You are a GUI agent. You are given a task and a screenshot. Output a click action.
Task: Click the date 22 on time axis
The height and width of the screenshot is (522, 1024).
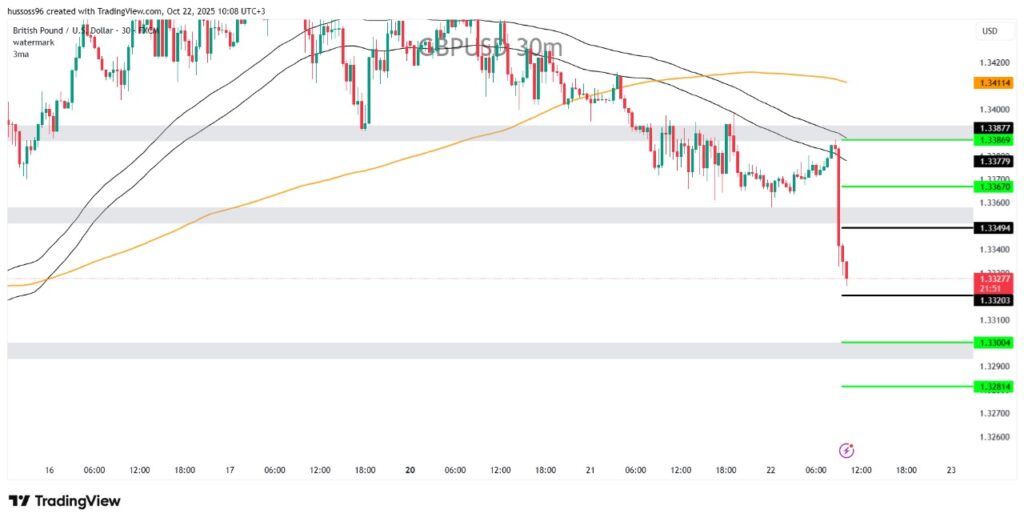pos(771,470)
